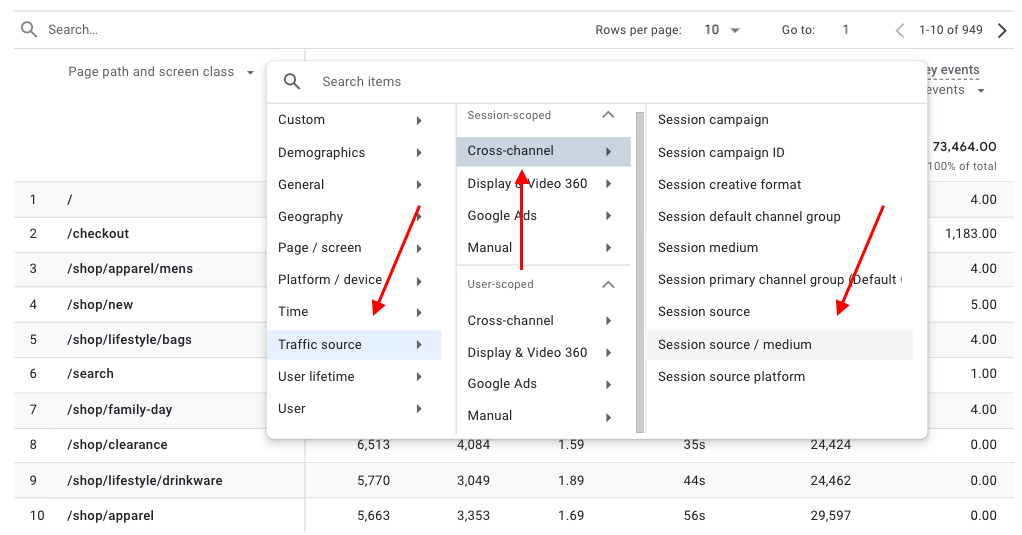The image size is (1022, 535).
Task: Click the magnifier icon beside Search items
Action: point(292,81)
